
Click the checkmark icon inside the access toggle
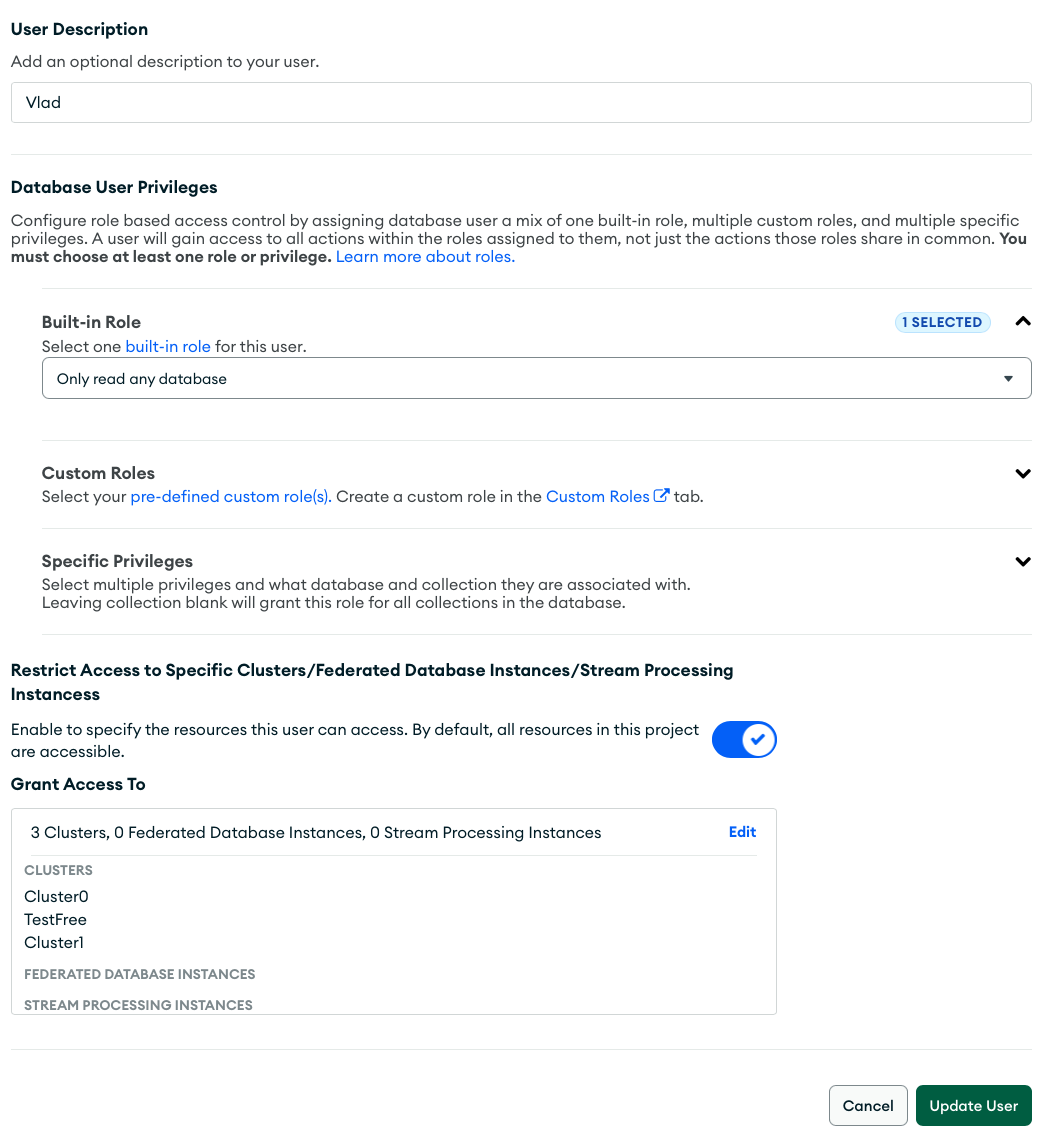(757, 738)
